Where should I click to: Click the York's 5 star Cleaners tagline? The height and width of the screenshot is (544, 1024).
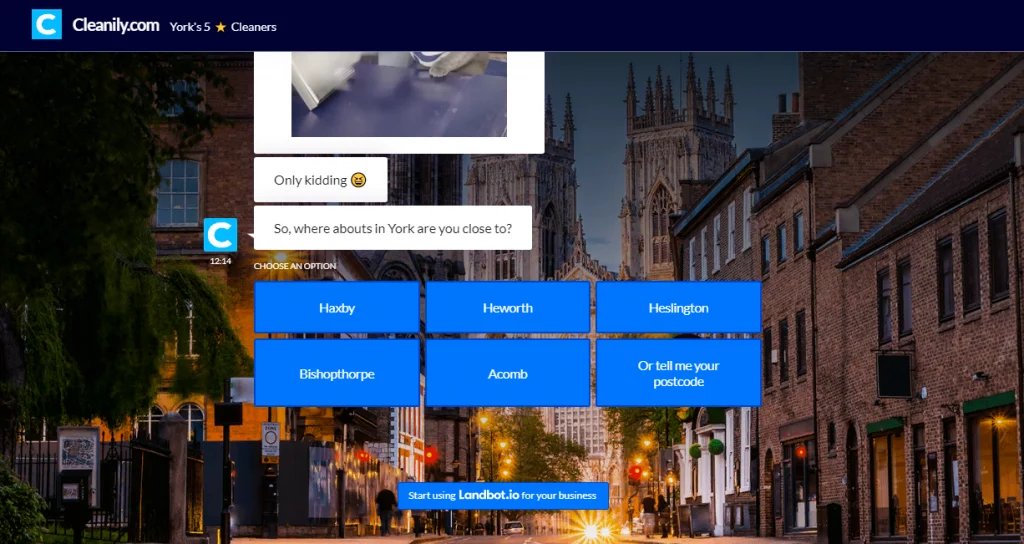point(223,27)
